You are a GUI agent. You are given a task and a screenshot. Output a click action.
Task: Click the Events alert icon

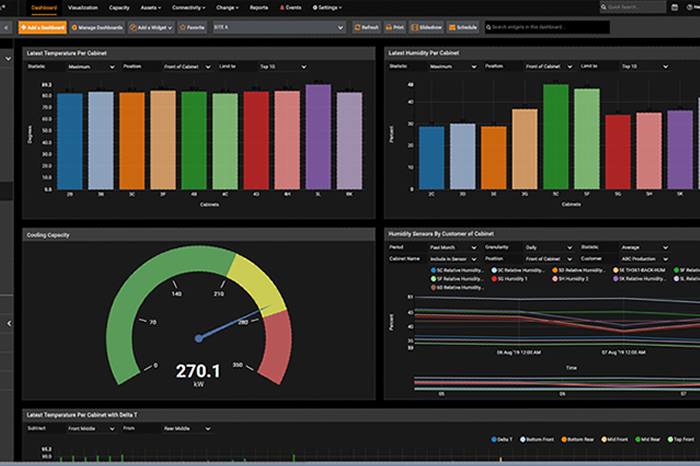click(290, 8)
